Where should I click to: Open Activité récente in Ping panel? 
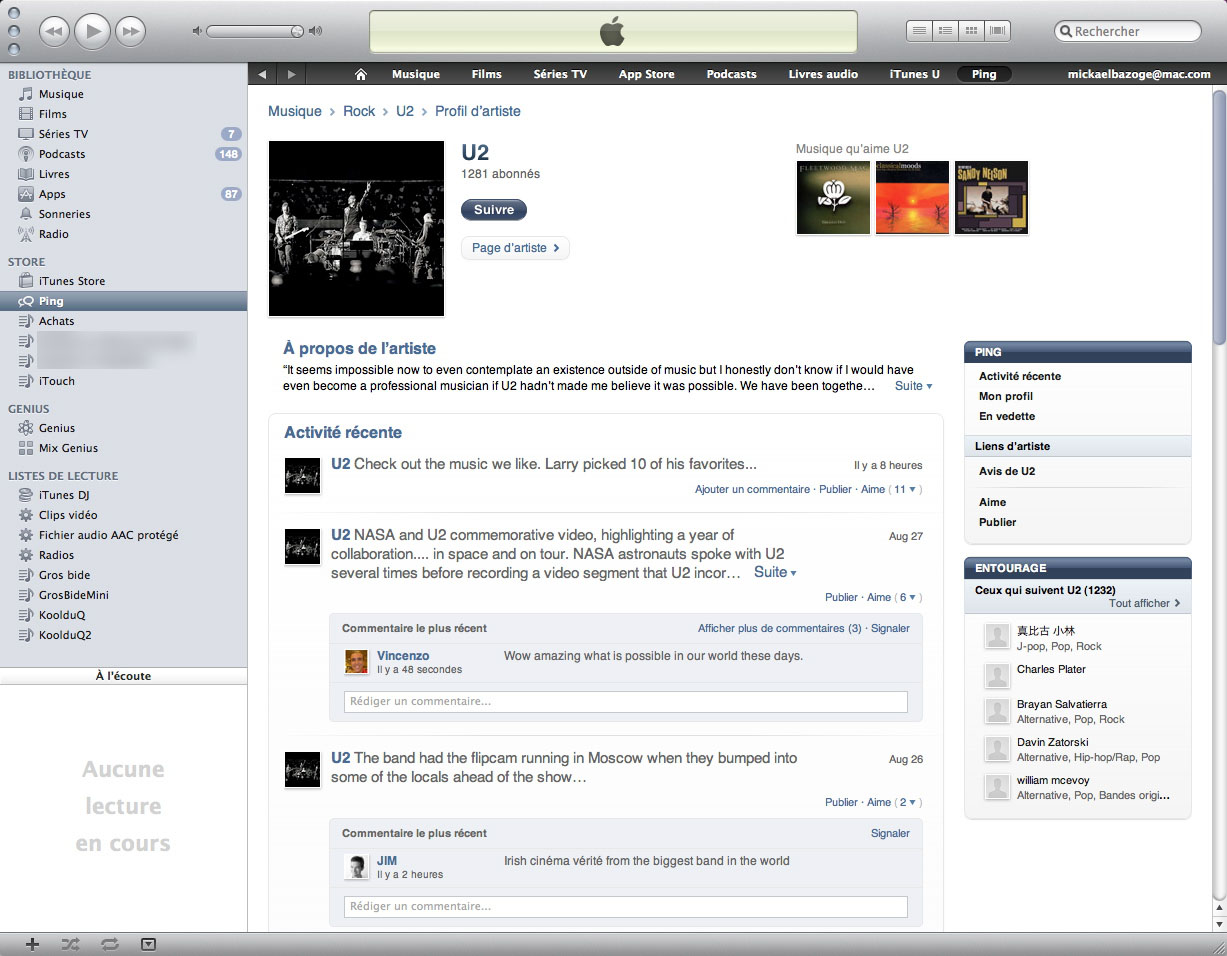pyautogui.click(x=1020, y=376)
